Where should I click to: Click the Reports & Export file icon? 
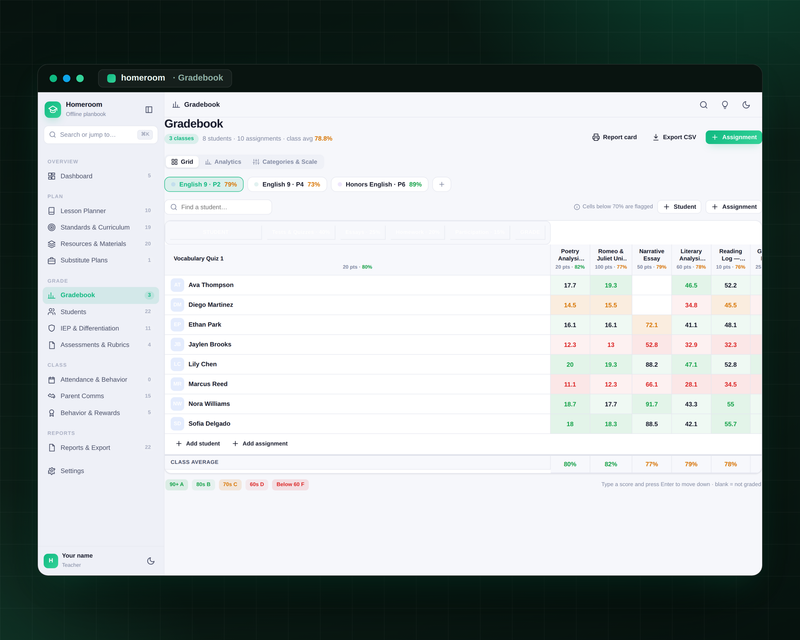52,448
